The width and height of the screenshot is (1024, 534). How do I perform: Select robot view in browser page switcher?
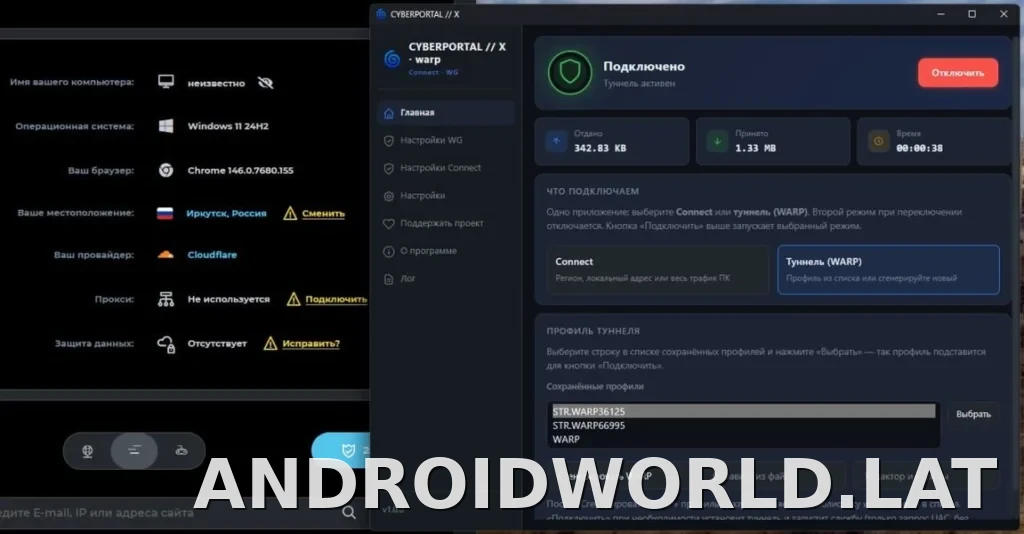[x=182, y=450]
